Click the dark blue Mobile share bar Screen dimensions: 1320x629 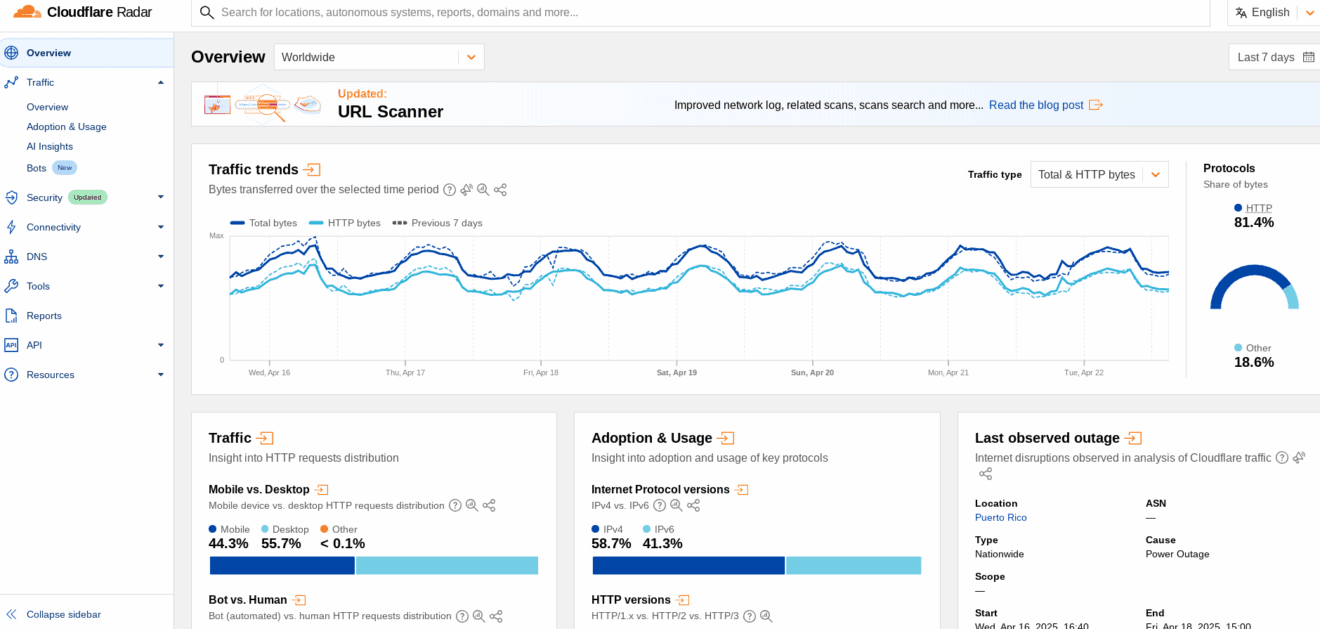pyautogui.click(x=282, y=566)
